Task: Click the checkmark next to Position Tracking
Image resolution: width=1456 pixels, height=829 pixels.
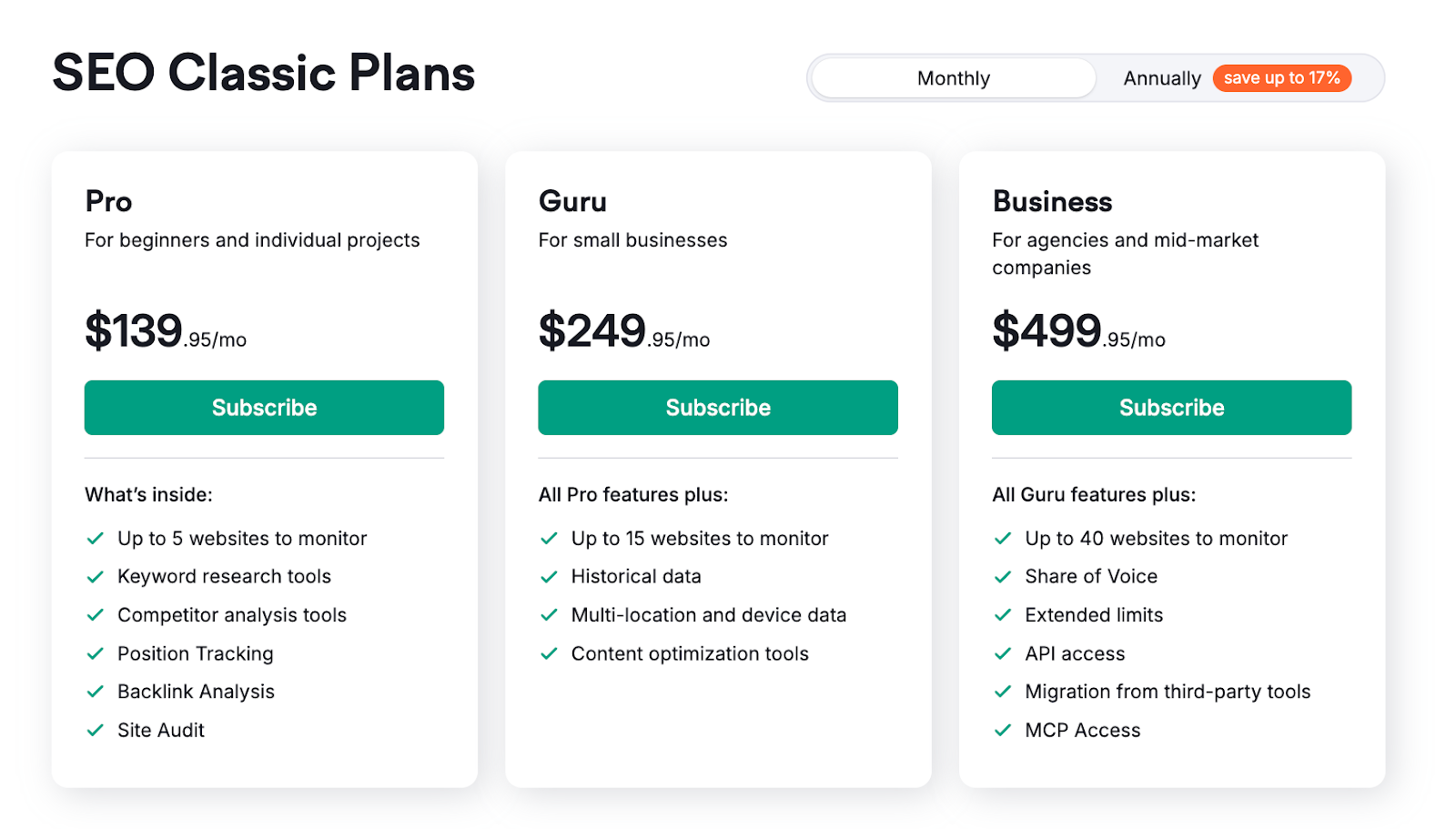Action: [96, 653]
